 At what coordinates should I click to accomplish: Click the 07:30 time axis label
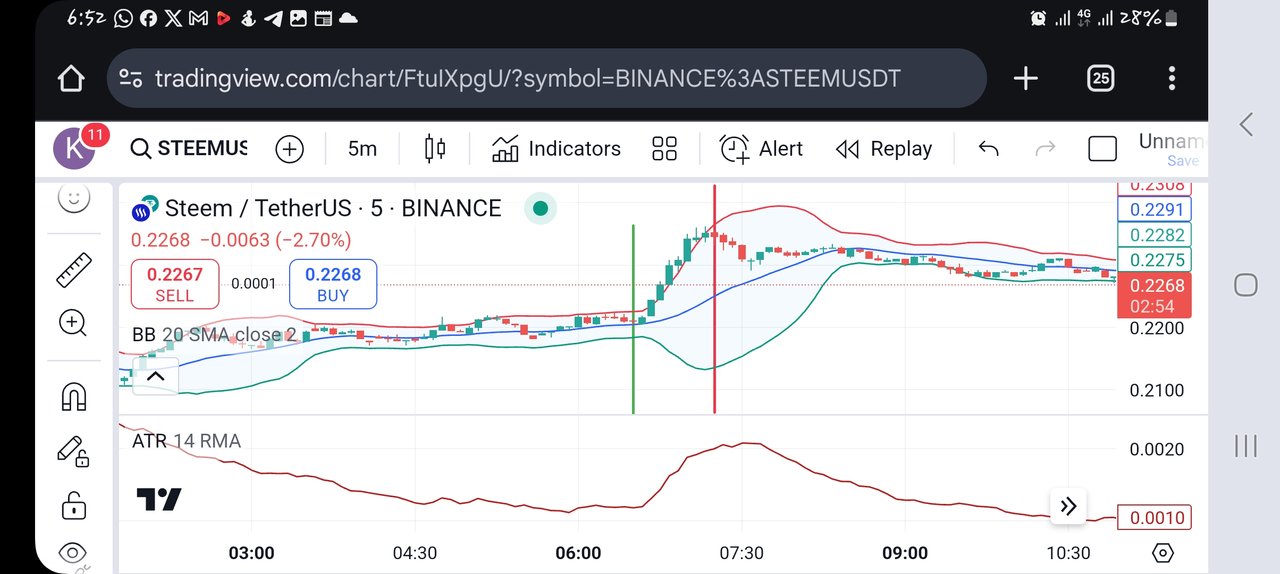(x=741, y=553)
